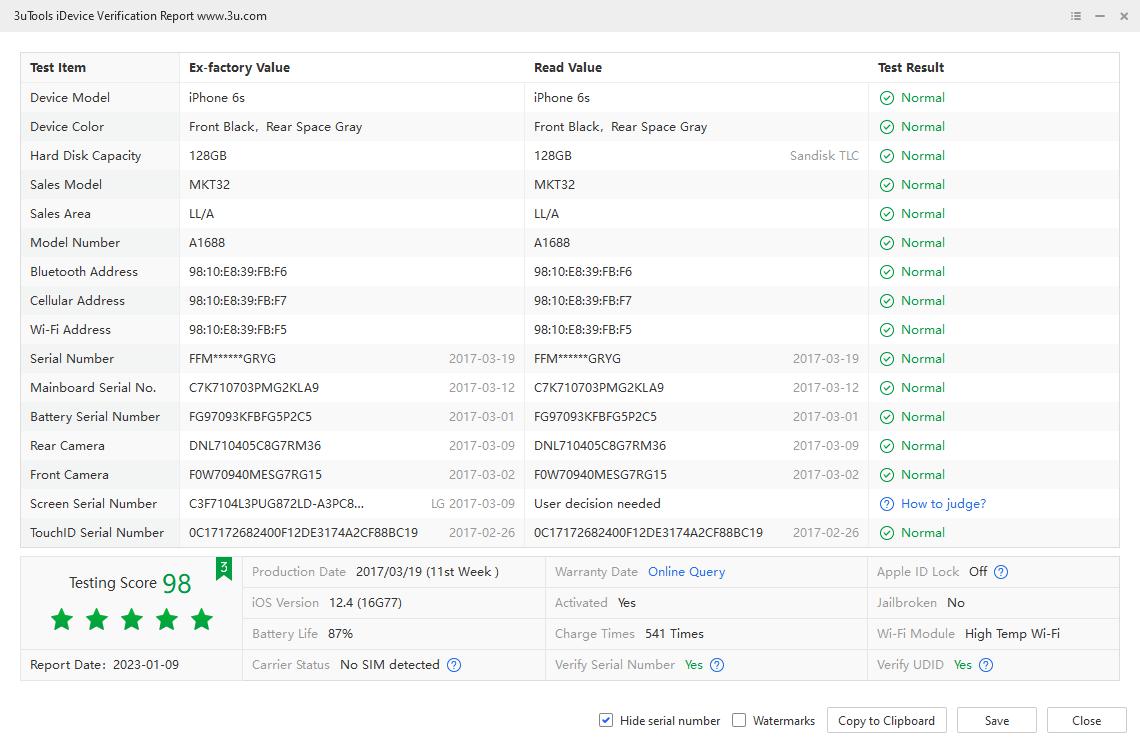The width and height of the screenshot is (1140, 749).
Task: Click the green check icon for Rear Camera
Action: (886, 446)
